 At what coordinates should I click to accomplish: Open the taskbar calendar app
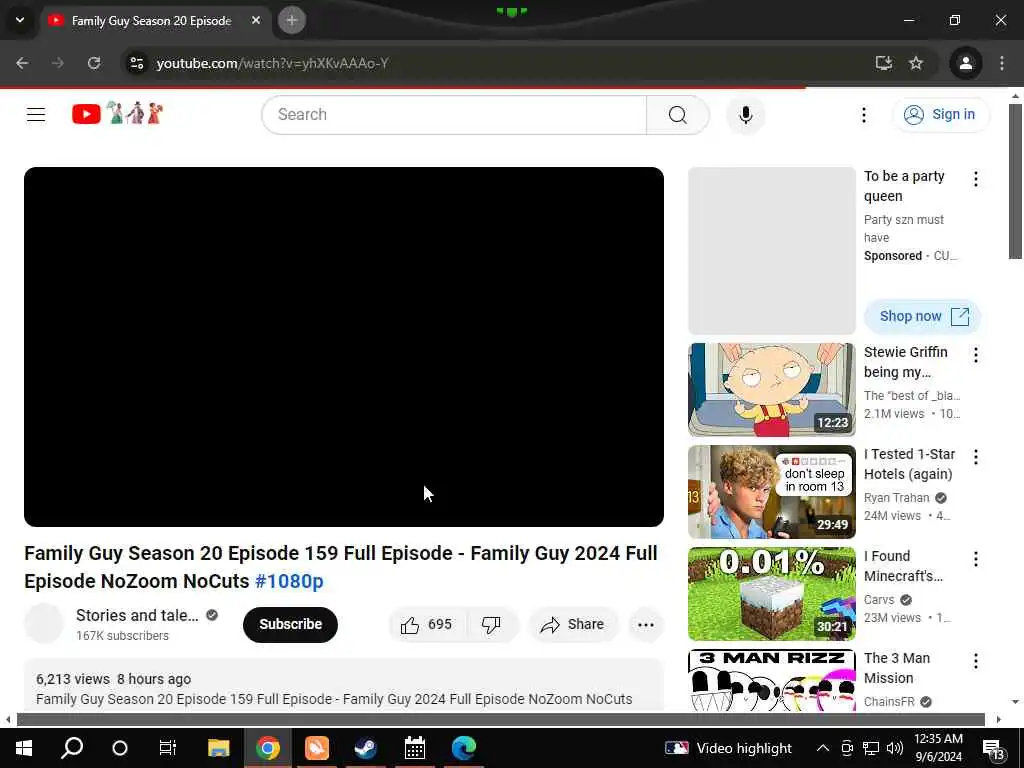pyautogui.click(x=415, y=748)
